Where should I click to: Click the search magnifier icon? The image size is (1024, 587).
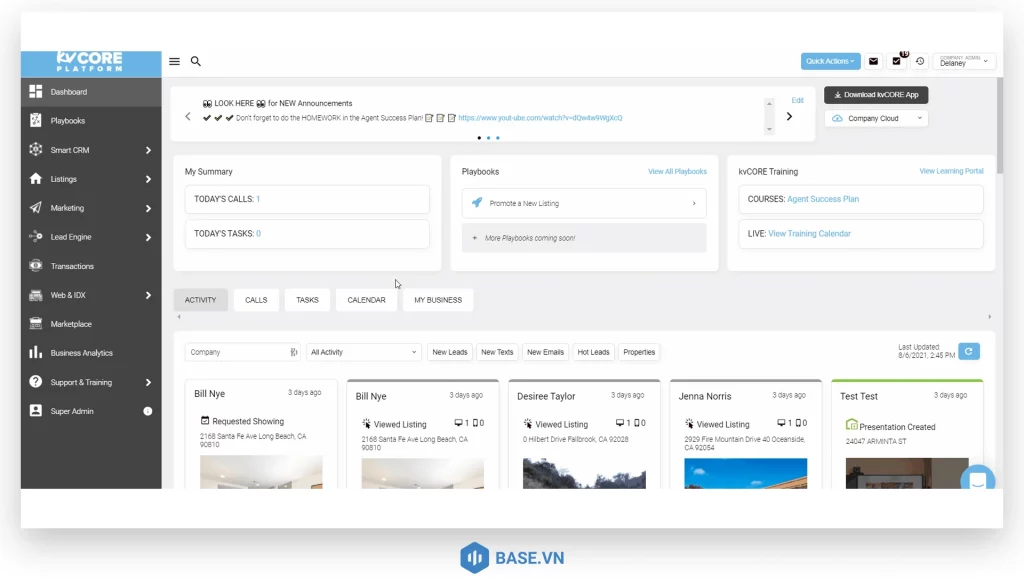196,61
